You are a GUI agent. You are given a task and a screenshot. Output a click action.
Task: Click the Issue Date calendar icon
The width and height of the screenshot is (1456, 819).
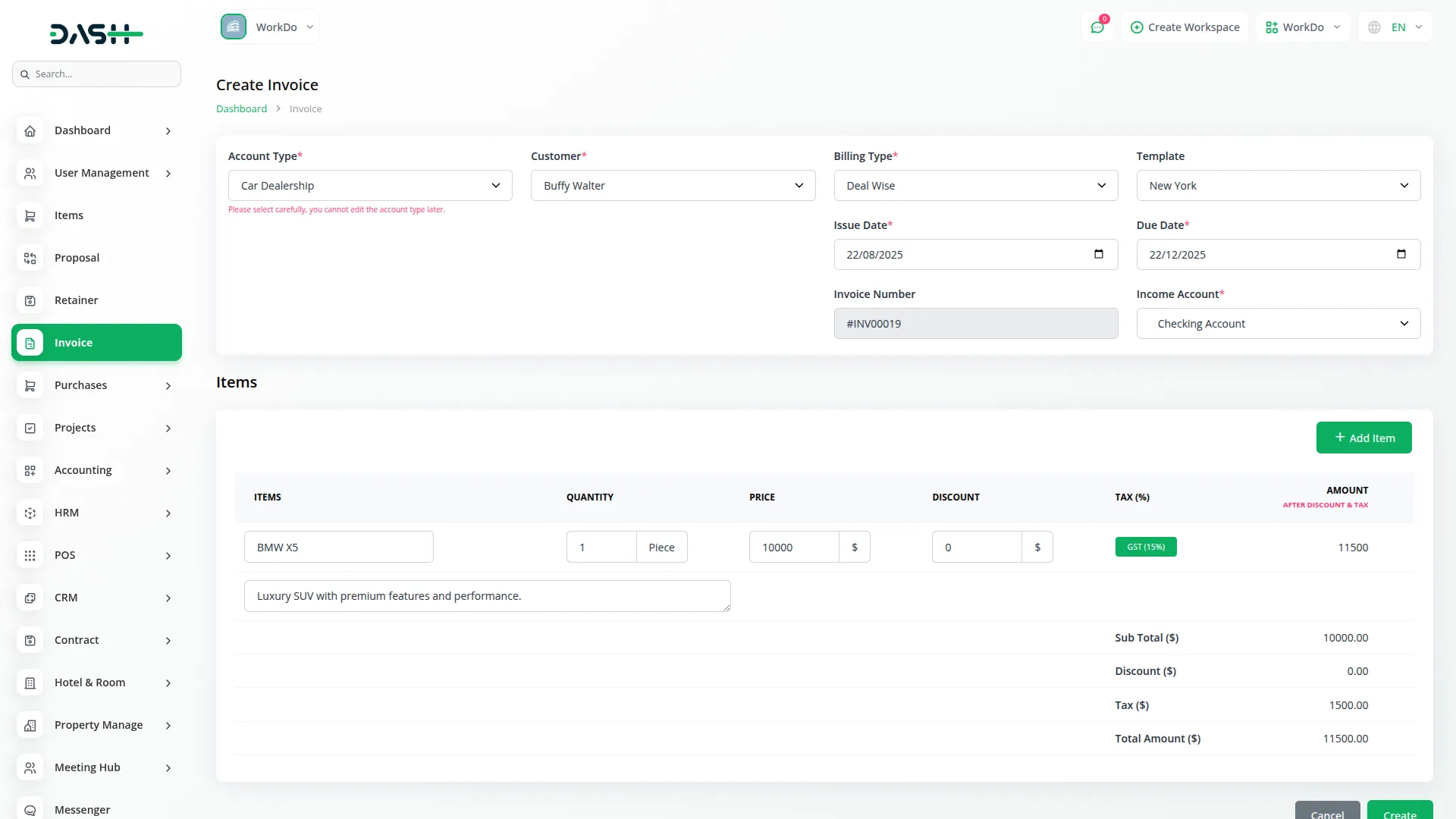1098,254
